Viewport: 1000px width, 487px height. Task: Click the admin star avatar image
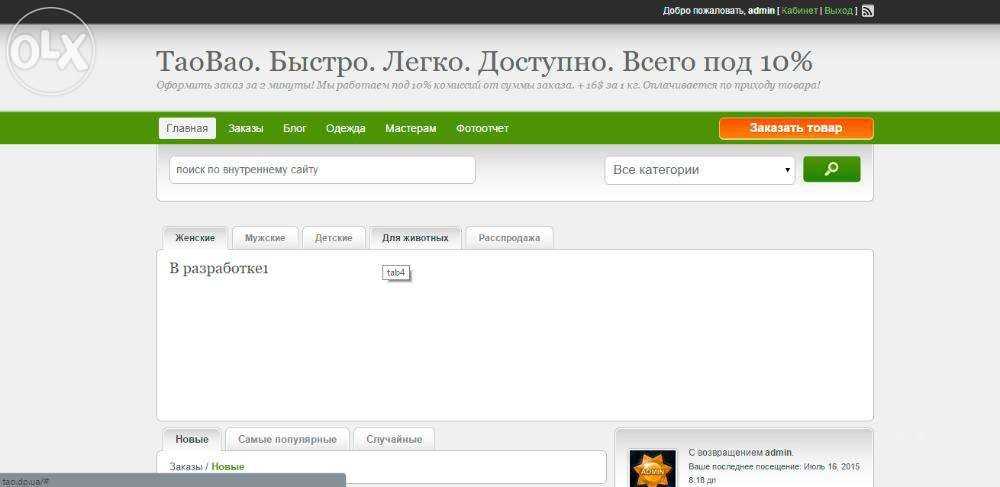(652, 469)
